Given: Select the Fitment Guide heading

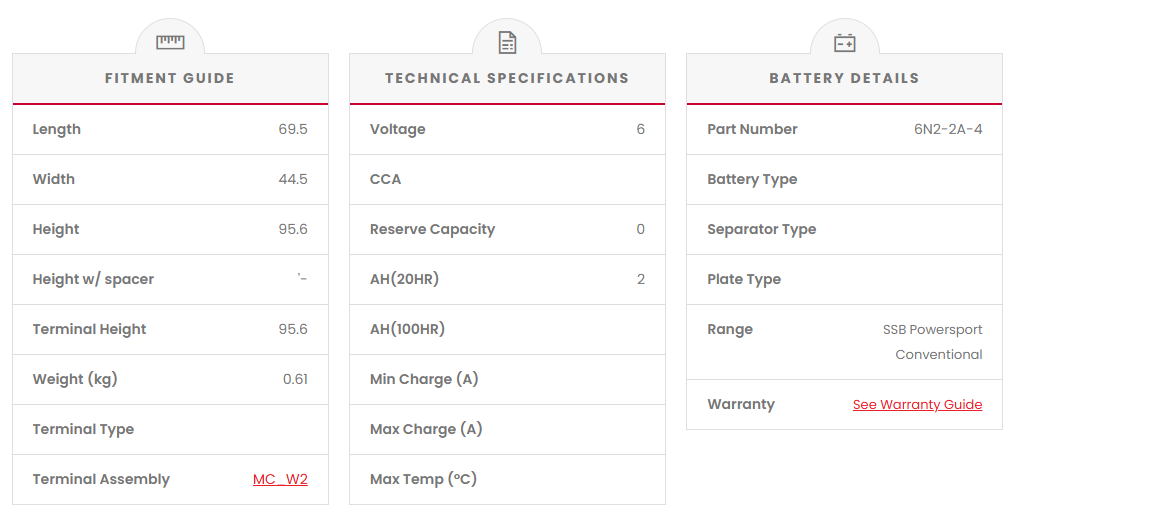Looking at the screenshot, I should pyautogui.click(x=170, y=78).
